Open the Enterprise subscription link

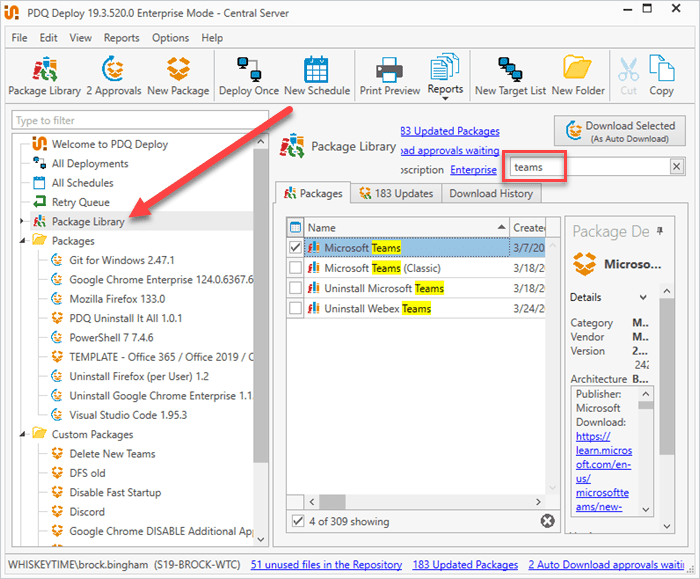coord(473,170)
